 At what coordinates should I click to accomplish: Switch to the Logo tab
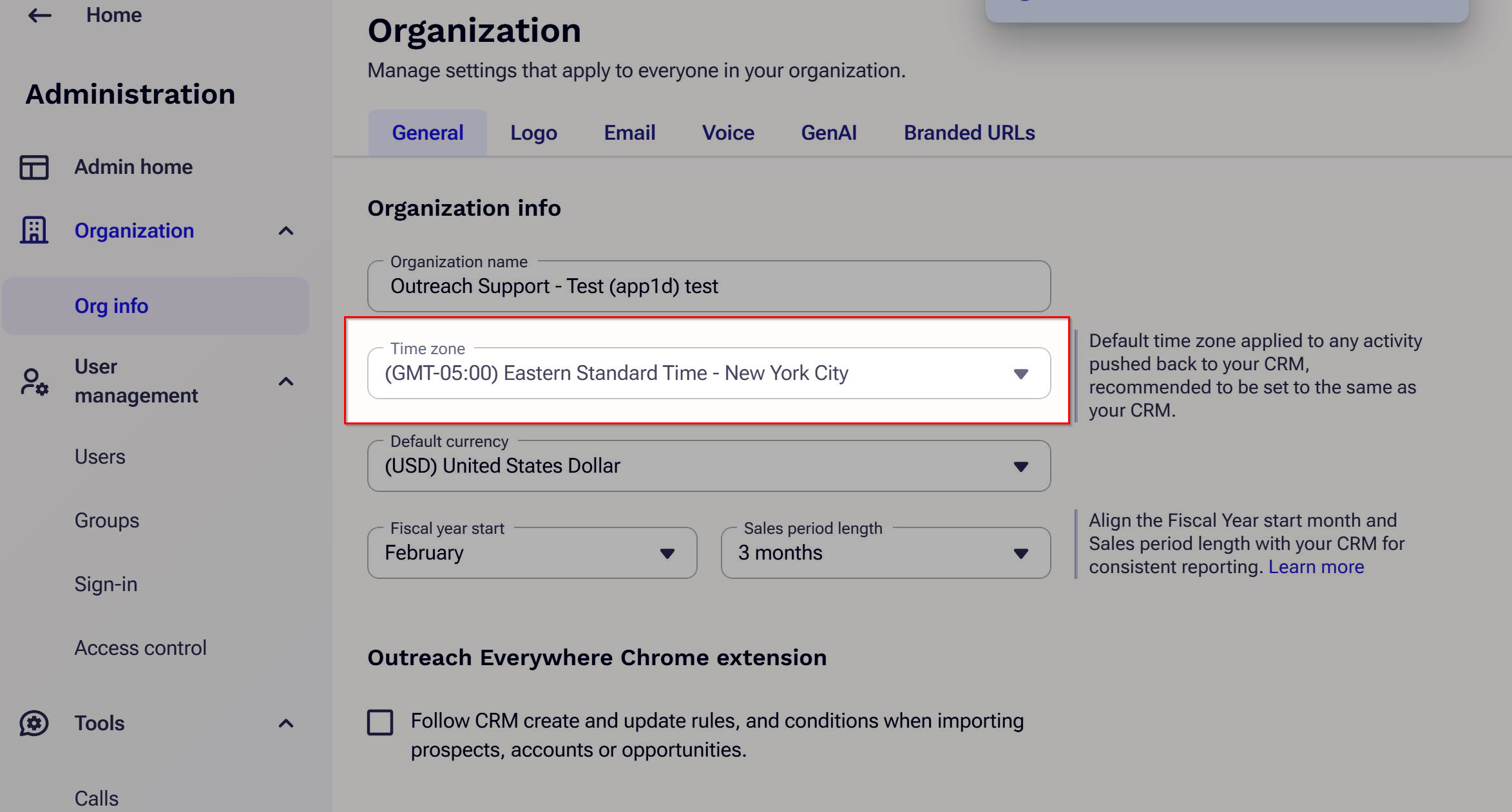click(x=533, y=133)
